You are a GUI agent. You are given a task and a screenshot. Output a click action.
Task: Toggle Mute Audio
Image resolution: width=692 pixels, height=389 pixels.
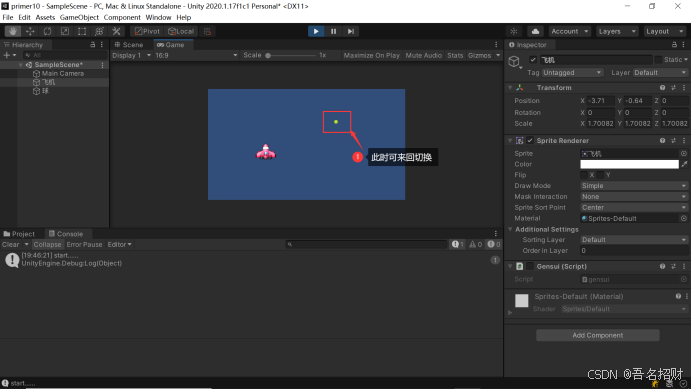coord(424,55)
